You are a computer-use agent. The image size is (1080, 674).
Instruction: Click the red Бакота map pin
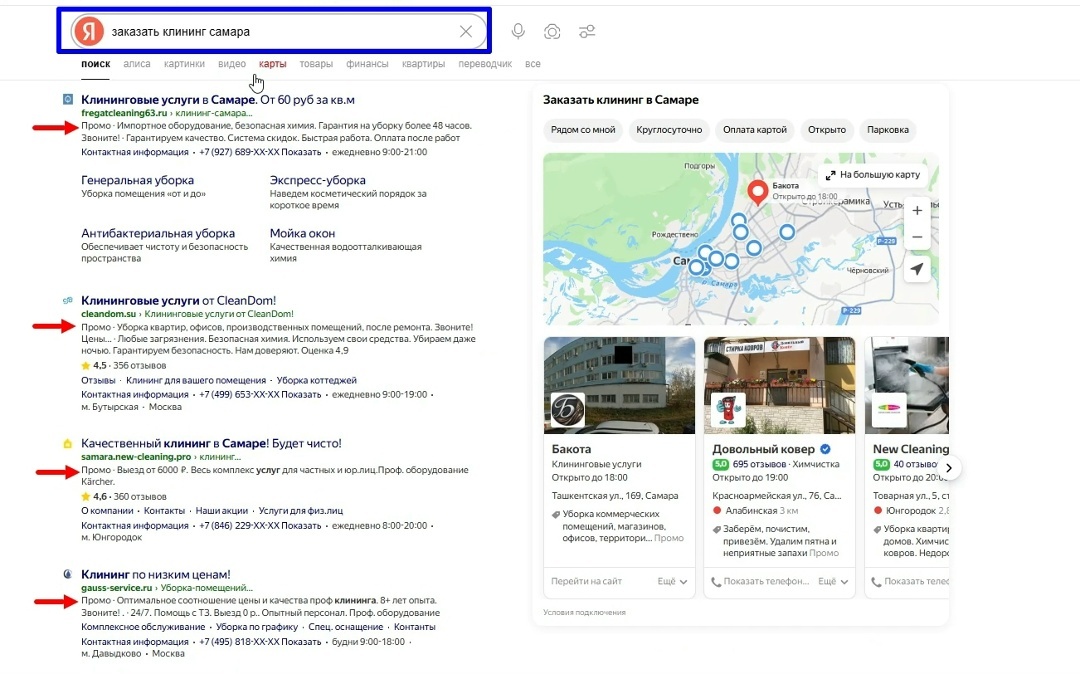coord(758,192)
